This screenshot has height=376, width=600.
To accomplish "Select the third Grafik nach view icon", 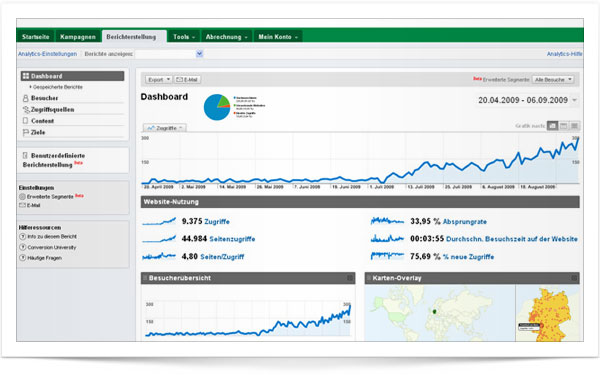I will pos(574,125).
